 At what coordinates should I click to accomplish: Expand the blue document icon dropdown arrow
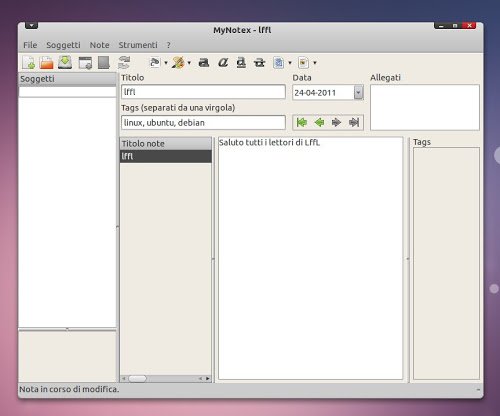pyautogui.click(x=290, y=62)
